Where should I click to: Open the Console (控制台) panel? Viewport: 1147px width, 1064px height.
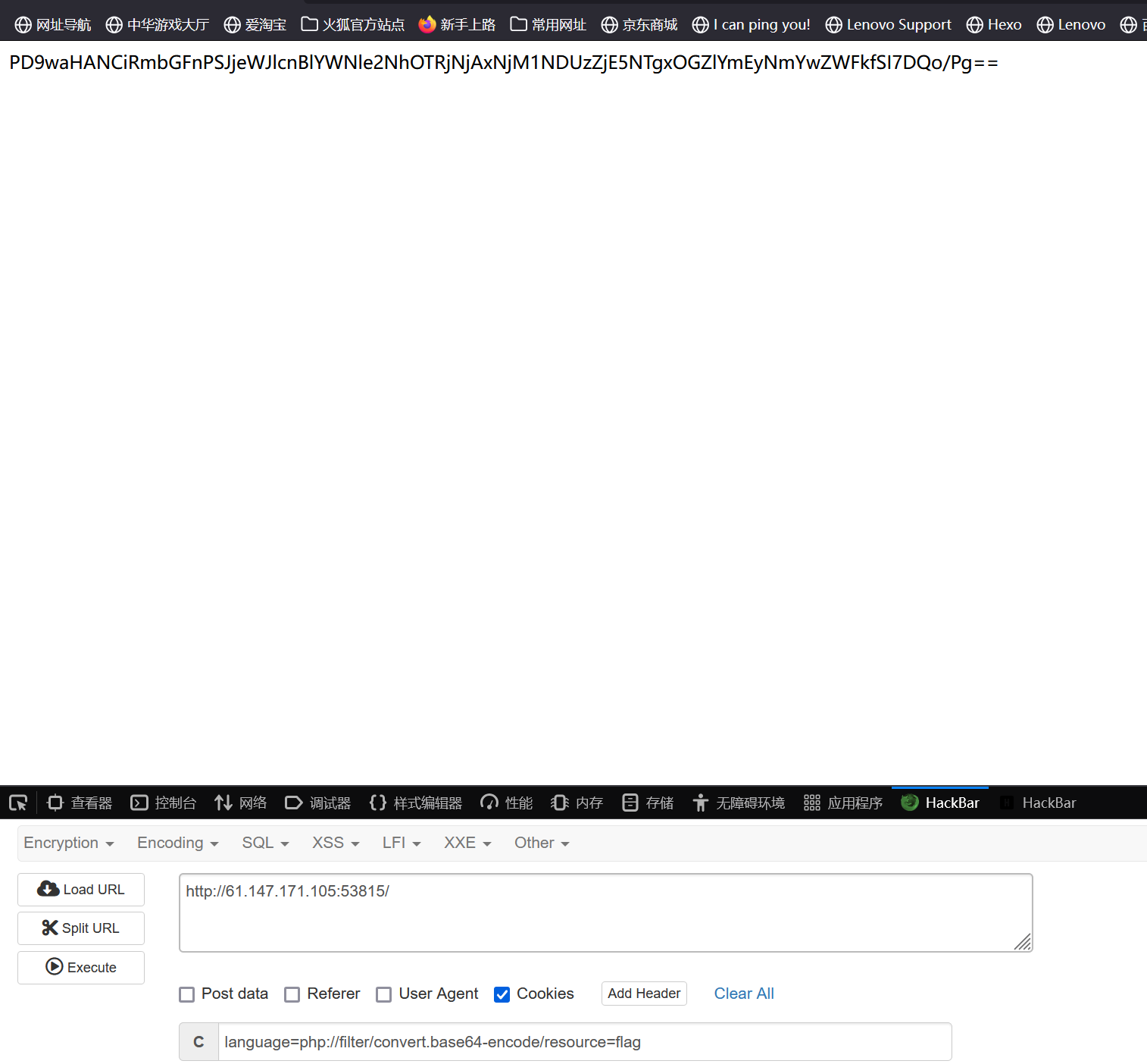pyautogui.click(x=164, y=803)
